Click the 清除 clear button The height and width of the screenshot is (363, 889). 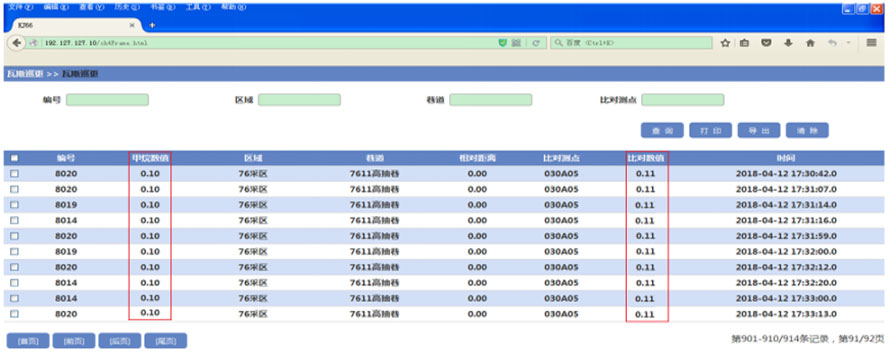807,131
